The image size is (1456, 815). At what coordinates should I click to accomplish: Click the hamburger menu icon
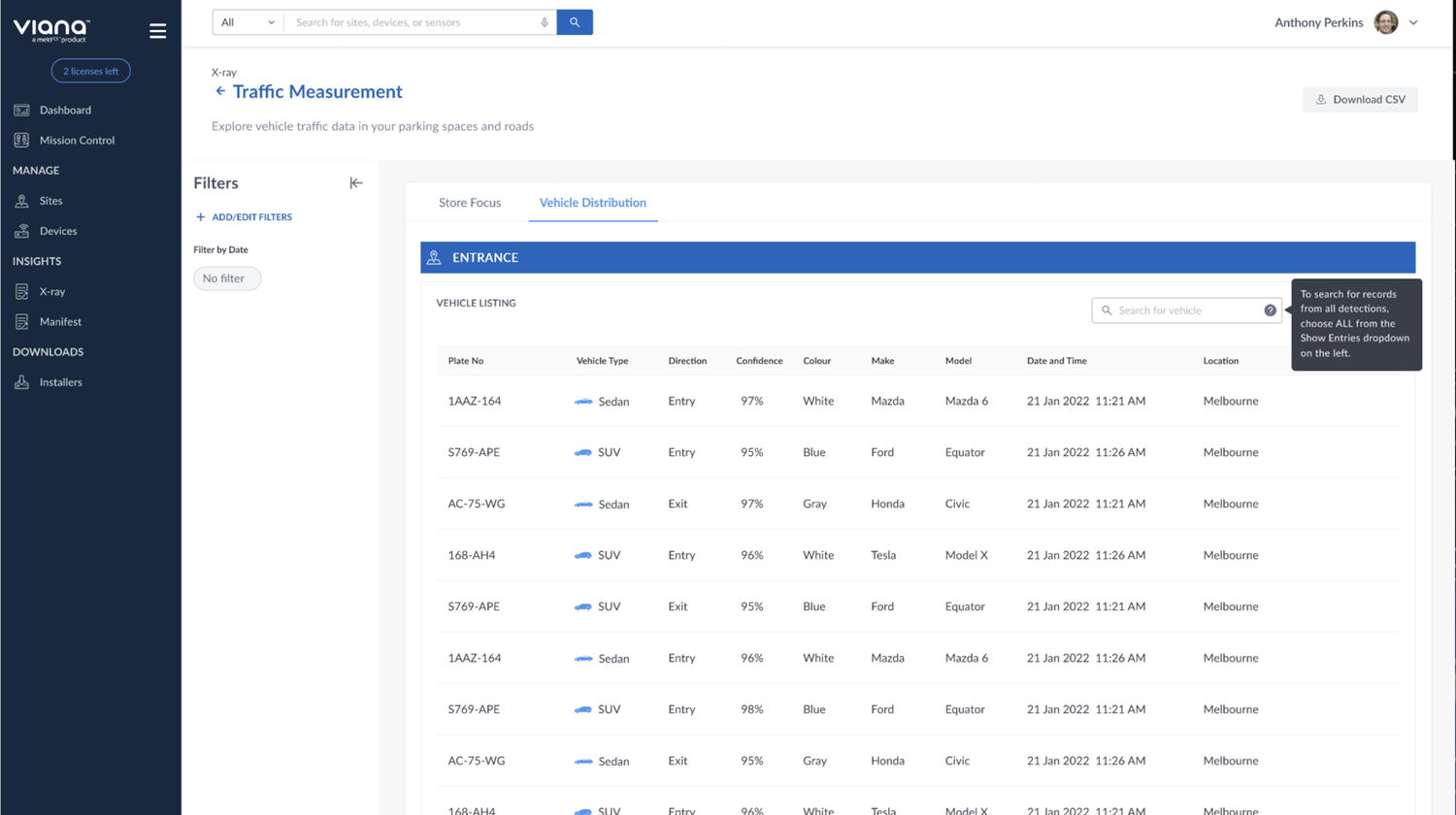[157, 30]
